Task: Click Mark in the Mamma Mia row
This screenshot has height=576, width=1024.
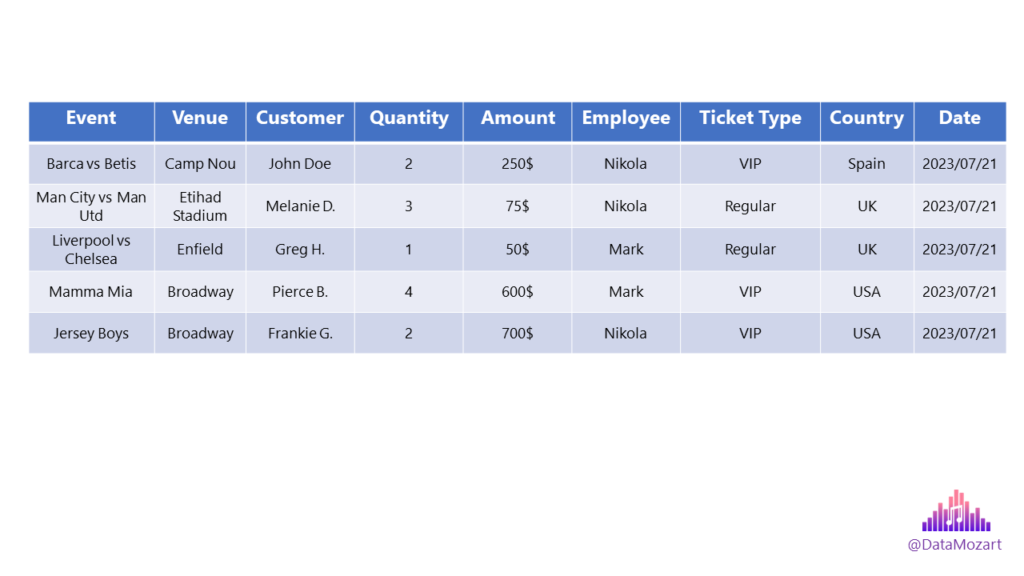Action: click(x=626, y=292)
